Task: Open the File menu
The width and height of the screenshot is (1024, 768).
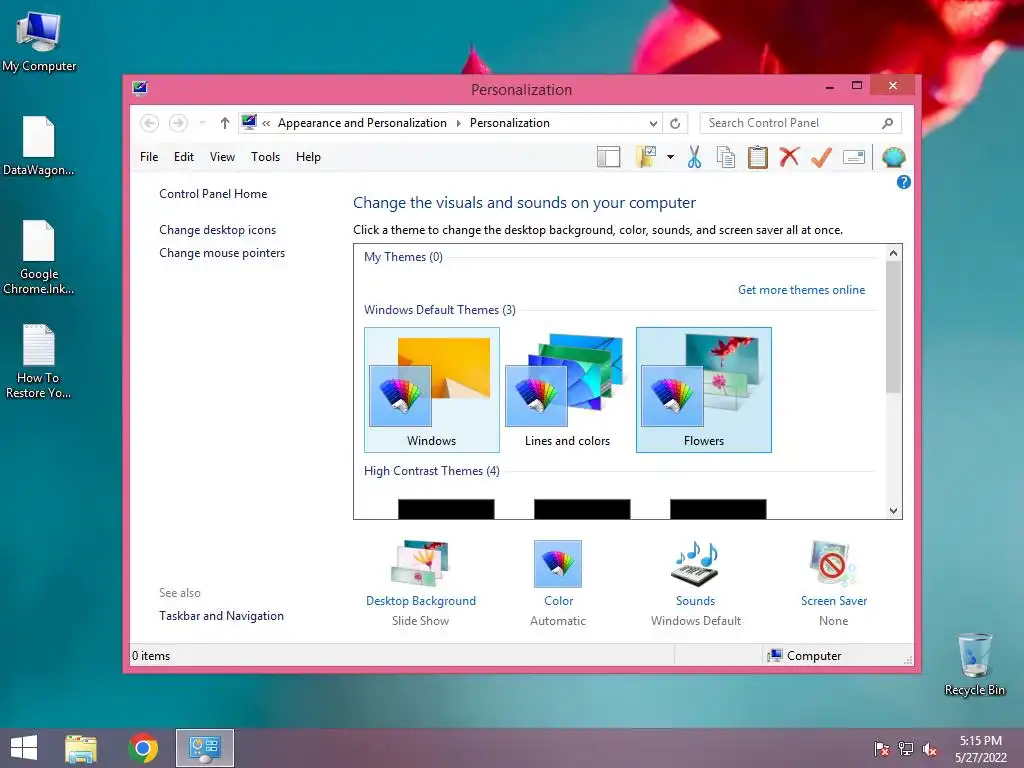Action: (x=149, y=157)
